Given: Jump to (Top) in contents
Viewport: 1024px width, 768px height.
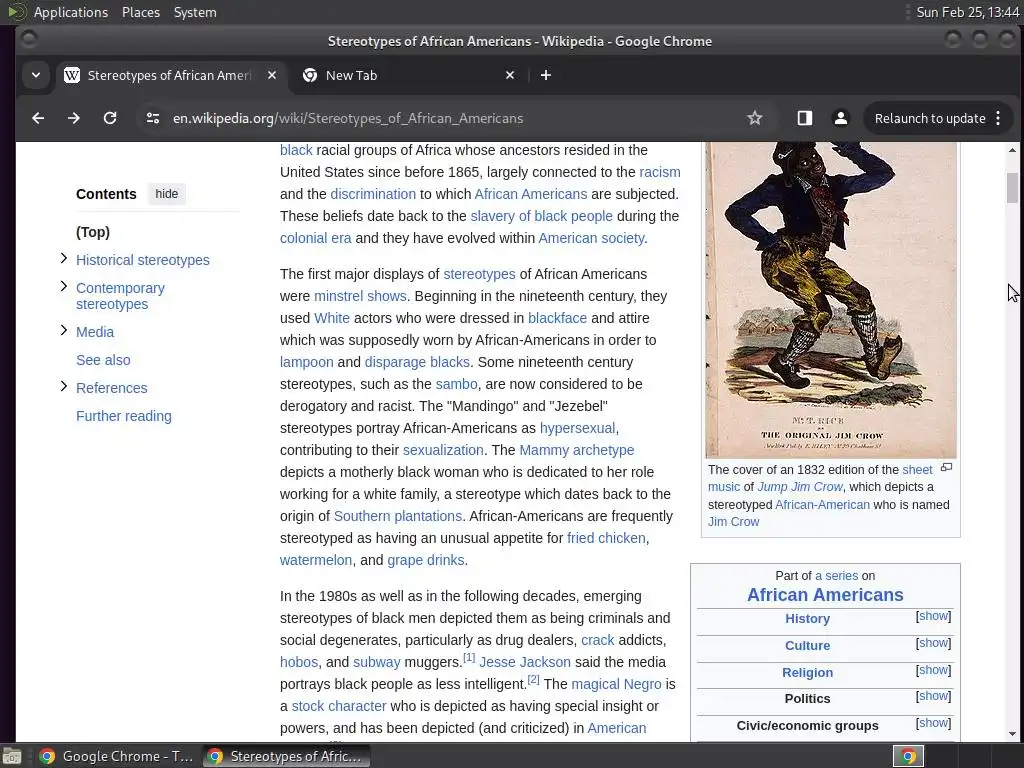Looking at the screenshot, I should pos(93,232).
